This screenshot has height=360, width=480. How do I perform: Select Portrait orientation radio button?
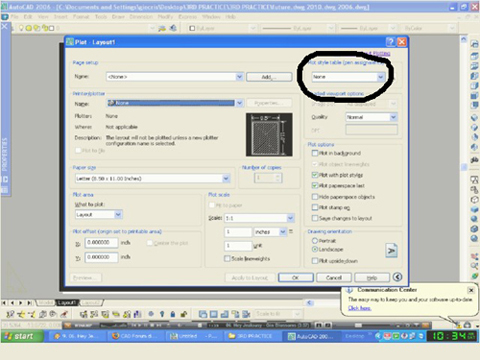pyautogui.click(x=314, y=240)
